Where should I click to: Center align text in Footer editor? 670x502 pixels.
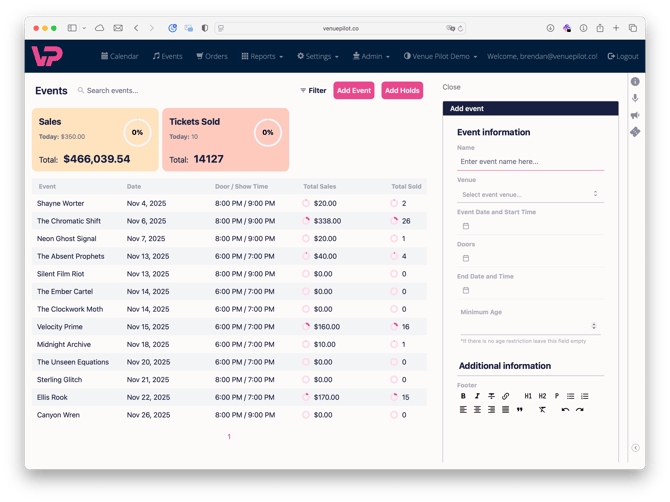478,409
